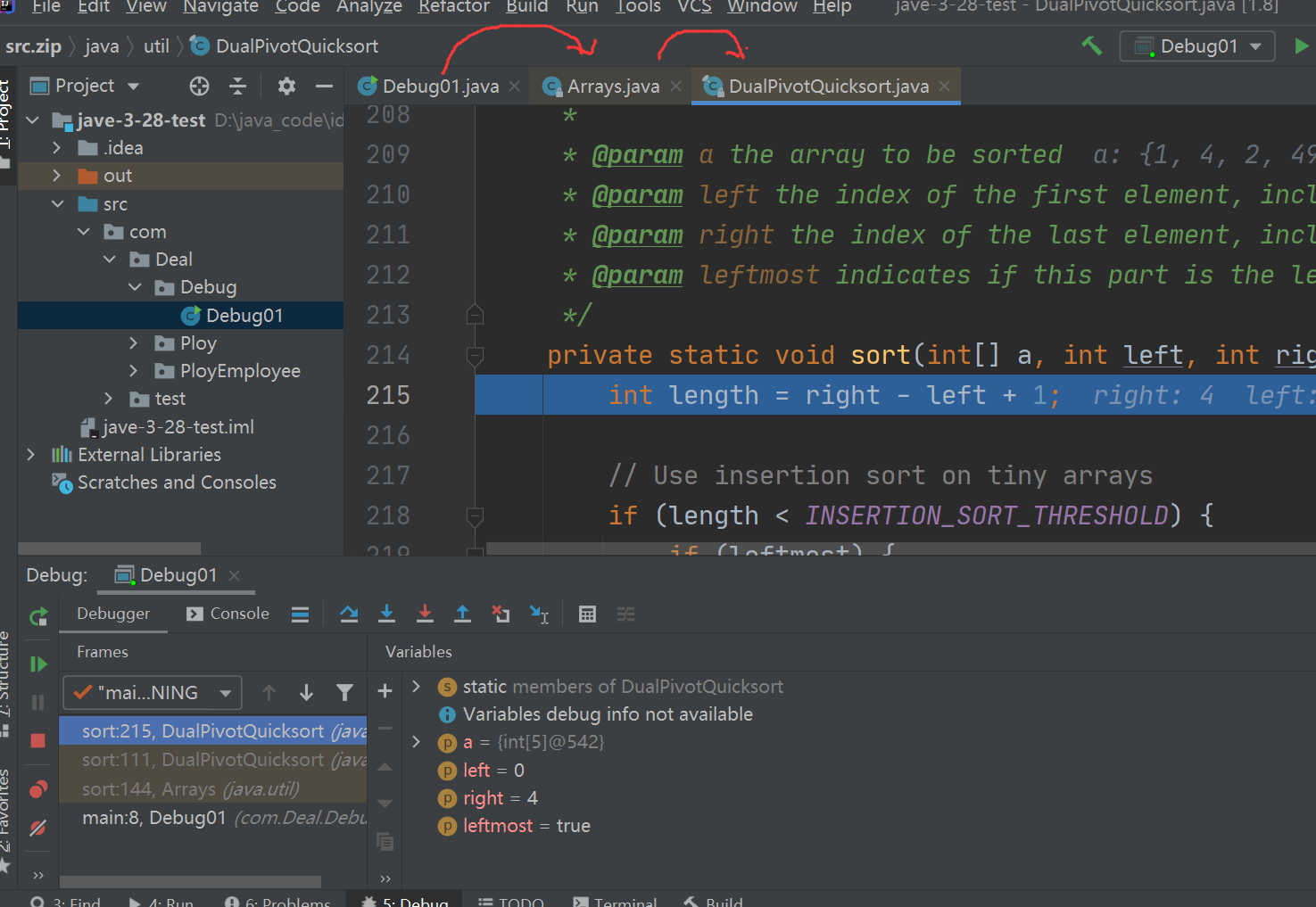View breakpoints red circles icon
Screen dimensions: 1316x907
click(37, 789)
